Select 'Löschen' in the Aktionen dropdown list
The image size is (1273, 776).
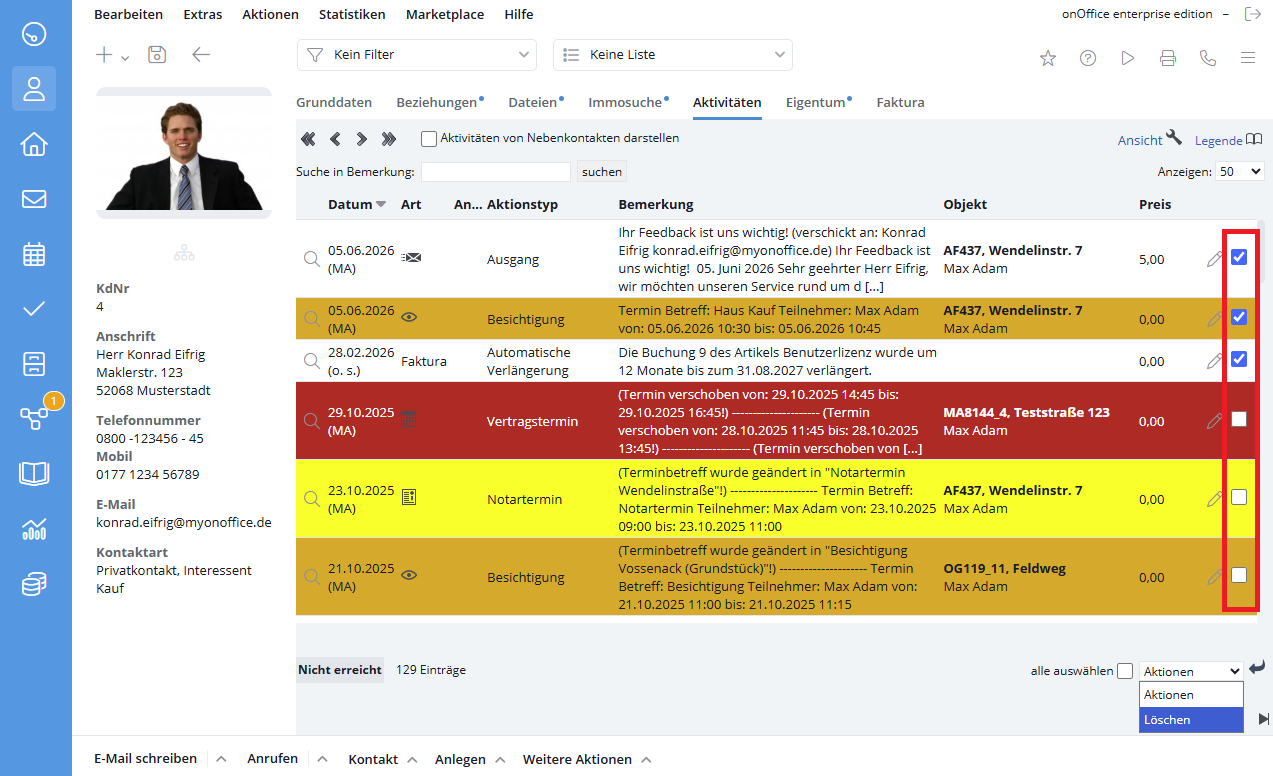(1191, 720)
